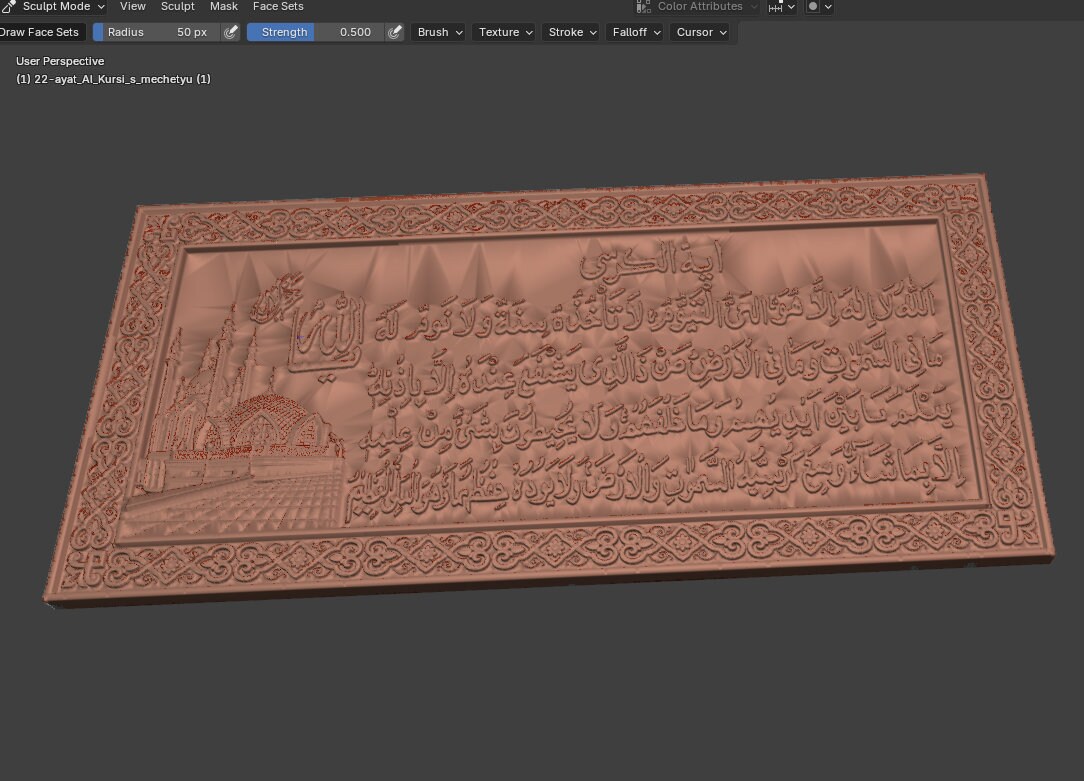Image resolution: width=1084 pixels, height=781 pixels.
Task: Toggle pen pressure sensitivity for brush Radius
Action: [x=231, y=32]
